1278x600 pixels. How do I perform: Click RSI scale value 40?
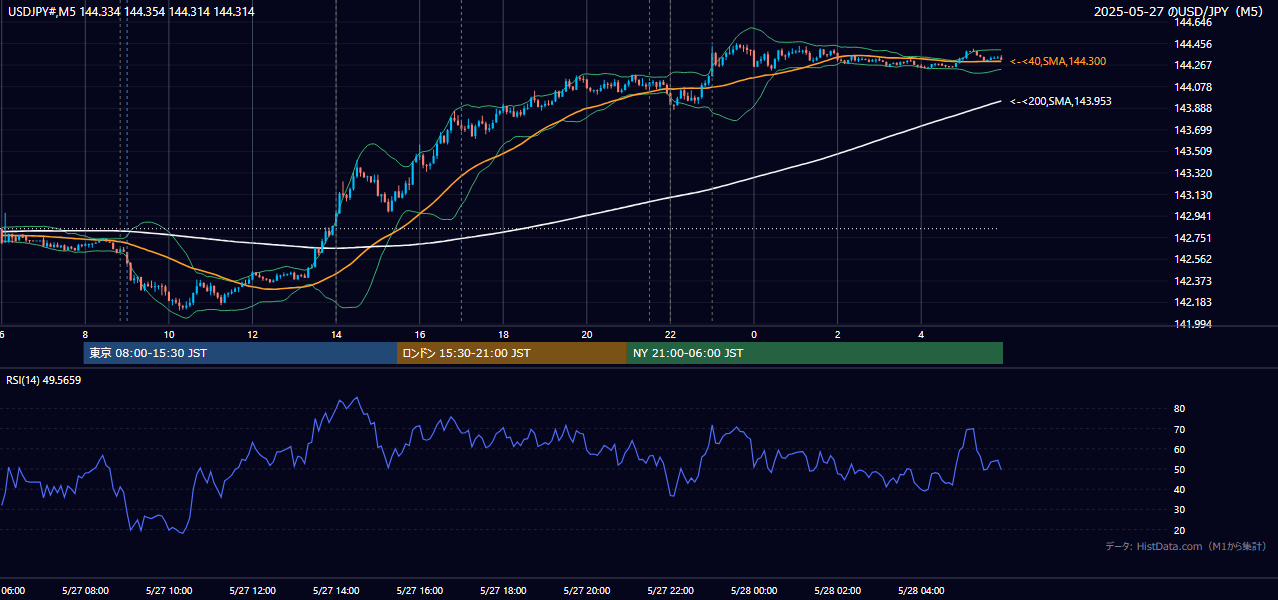click(x=1180, y=489)
